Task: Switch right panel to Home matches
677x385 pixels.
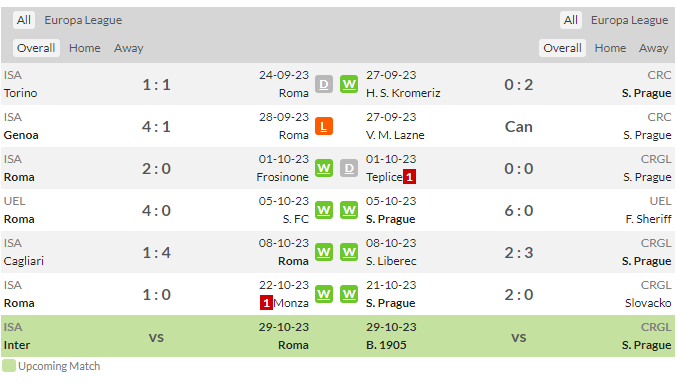Action: 610,48
